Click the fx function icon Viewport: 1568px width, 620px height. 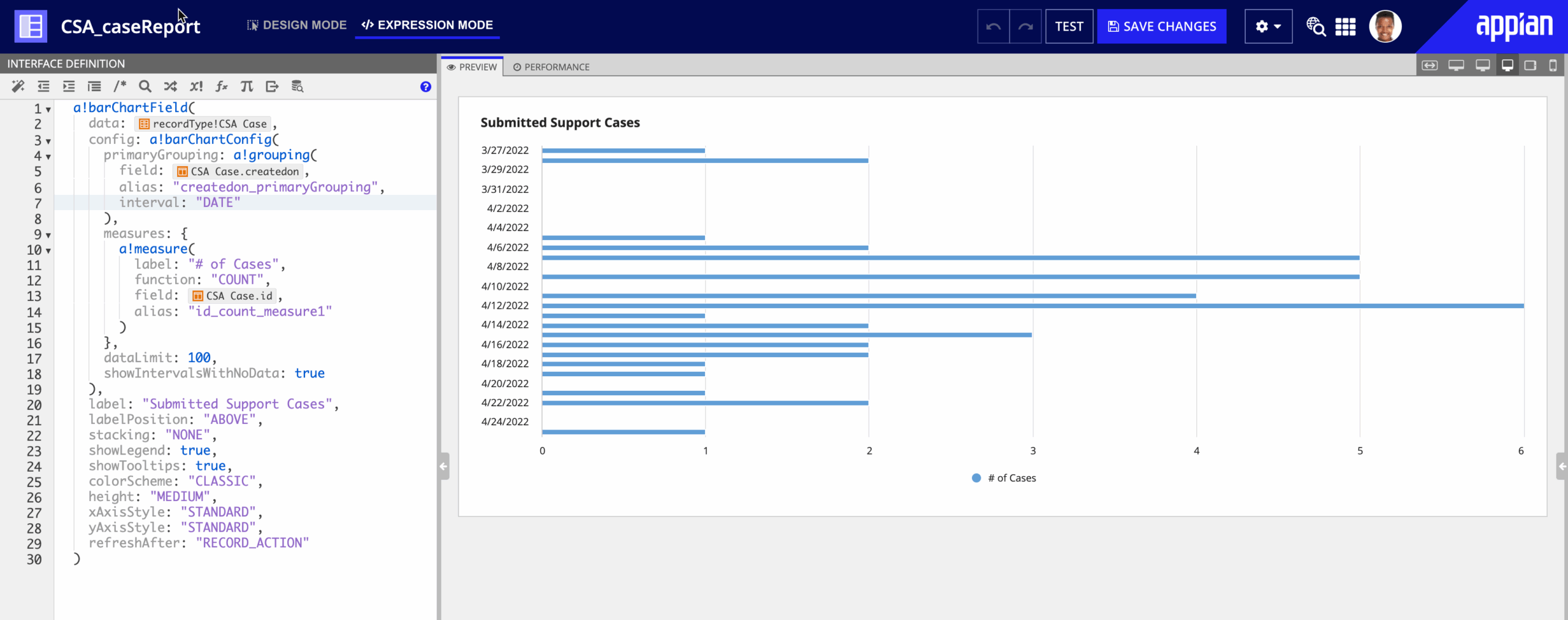point(222,86)
